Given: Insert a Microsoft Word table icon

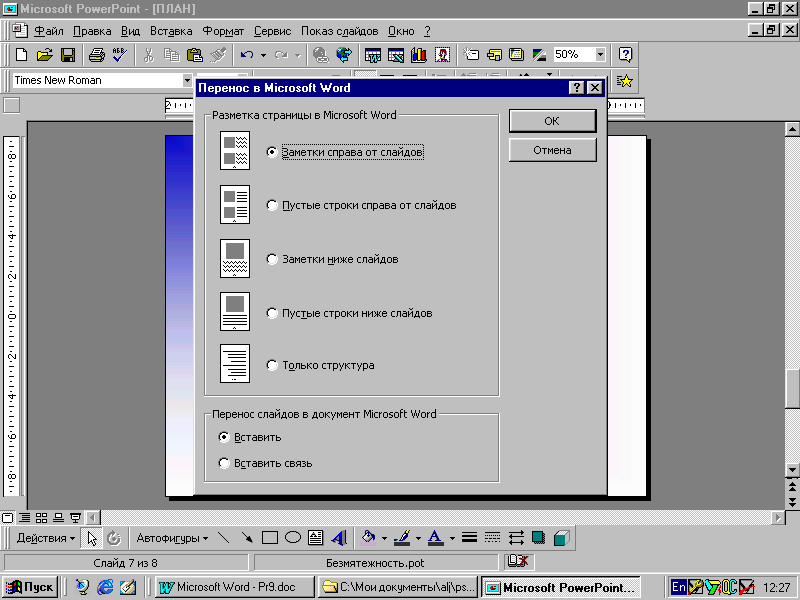Looking at the screenshot, I should (372, 55).
